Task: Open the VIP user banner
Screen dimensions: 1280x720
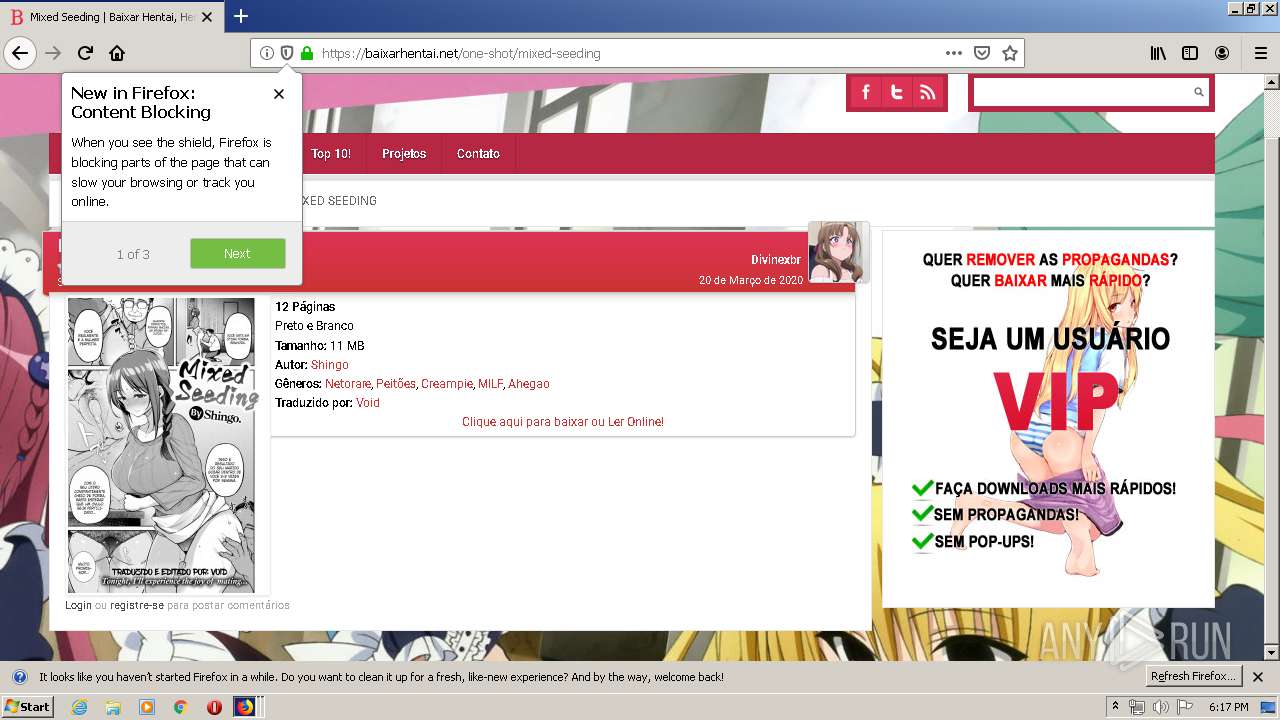Action: click(1048, 419)
